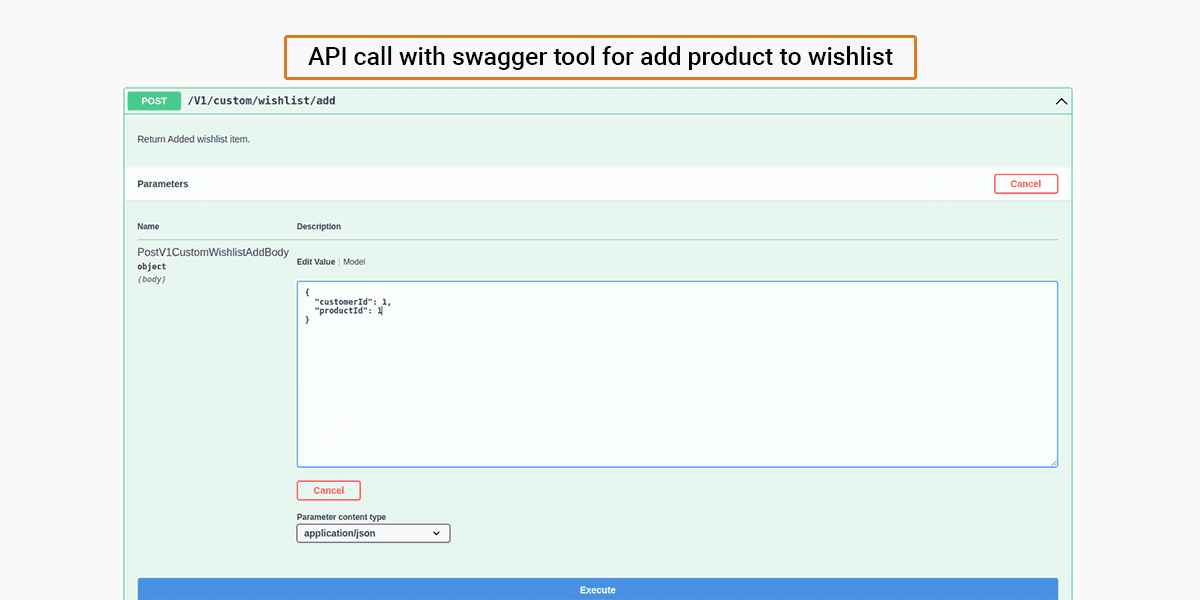Click the 'Return Added wishlist item.' description
1200x600 pixels.
[194, 139]
